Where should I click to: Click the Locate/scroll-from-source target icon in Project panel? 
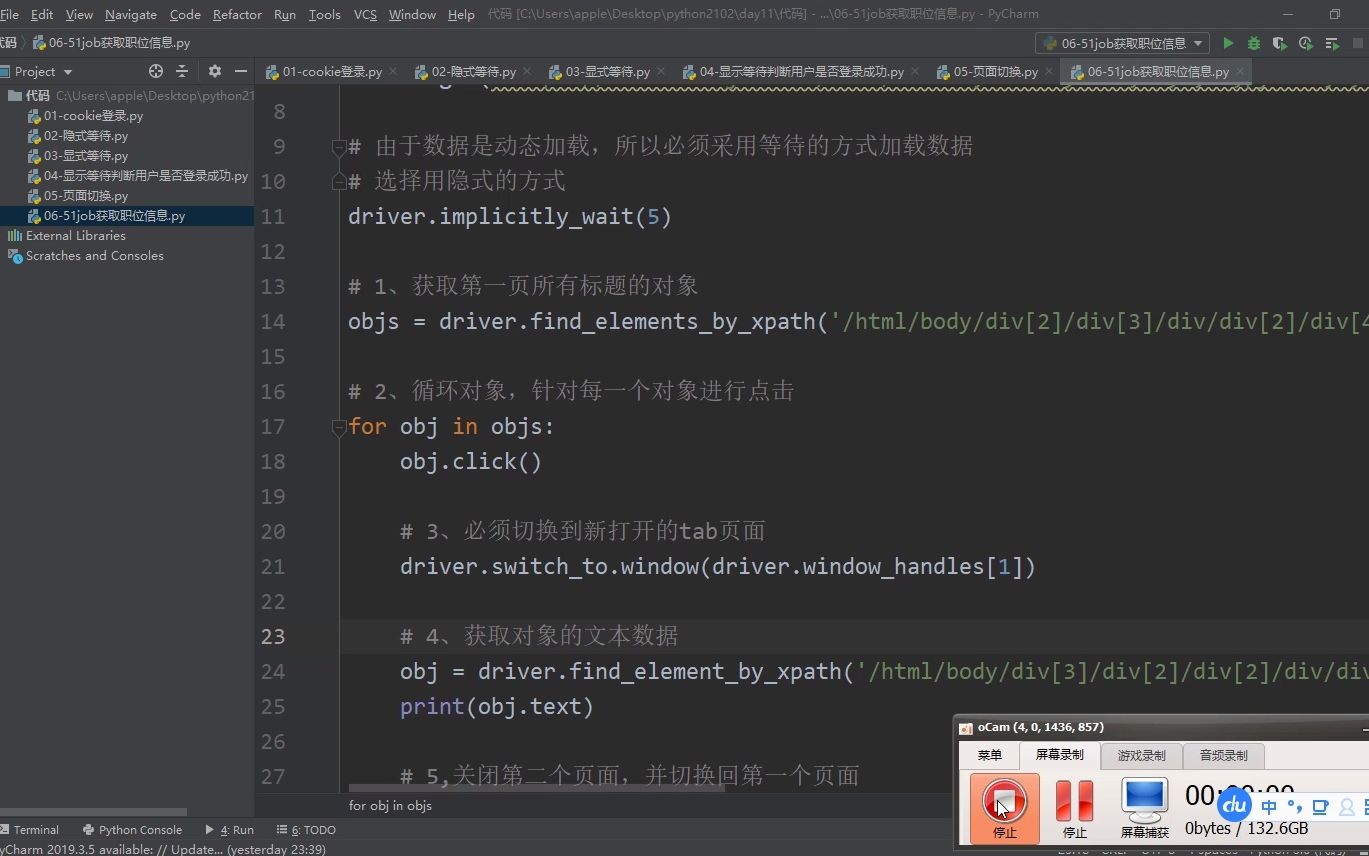155,71
